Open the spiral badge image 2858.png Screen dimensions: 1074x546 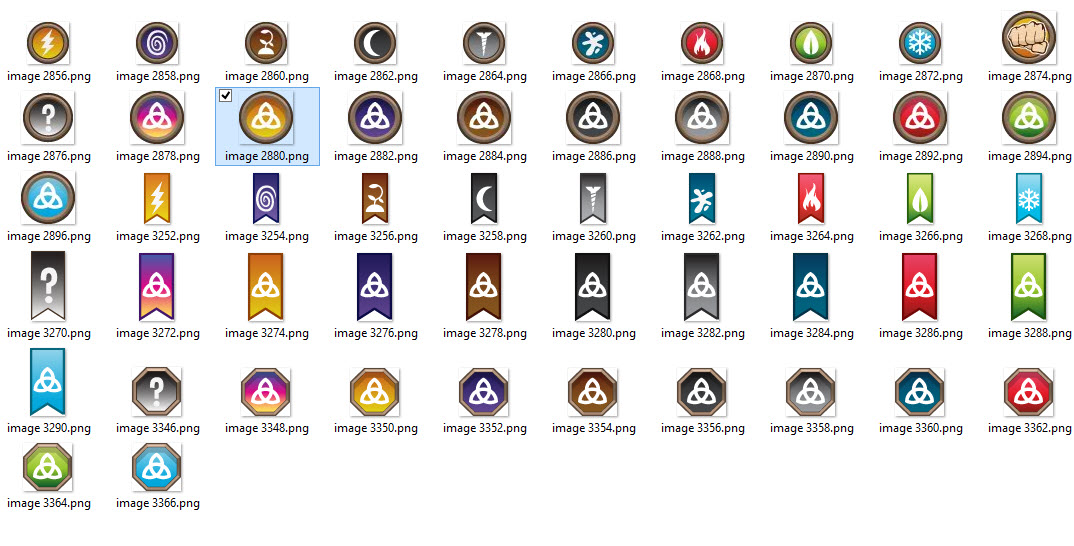[157, 43]
